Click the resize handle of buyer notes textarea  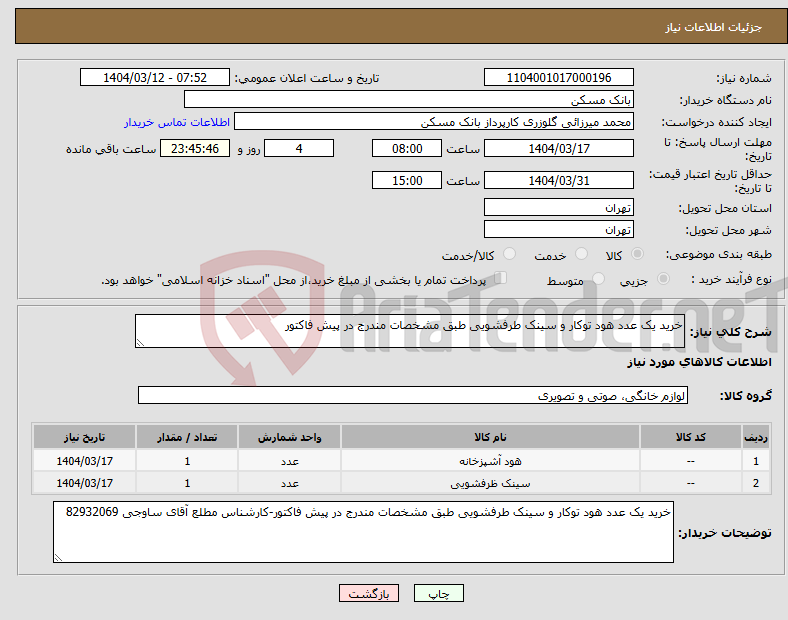pos(58,558)
